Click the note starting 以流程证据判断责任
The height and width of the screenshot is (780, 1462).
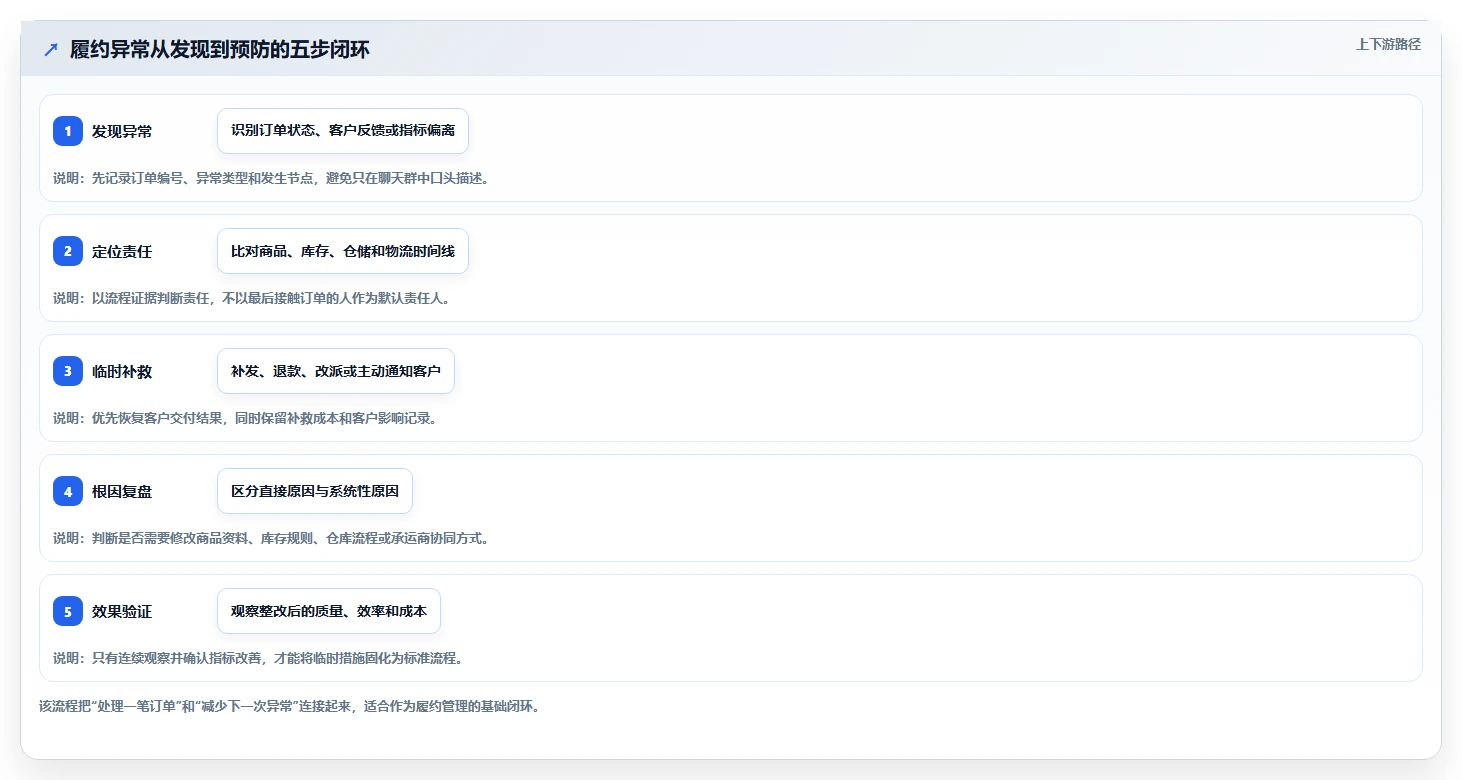click(x=251, y=298)
